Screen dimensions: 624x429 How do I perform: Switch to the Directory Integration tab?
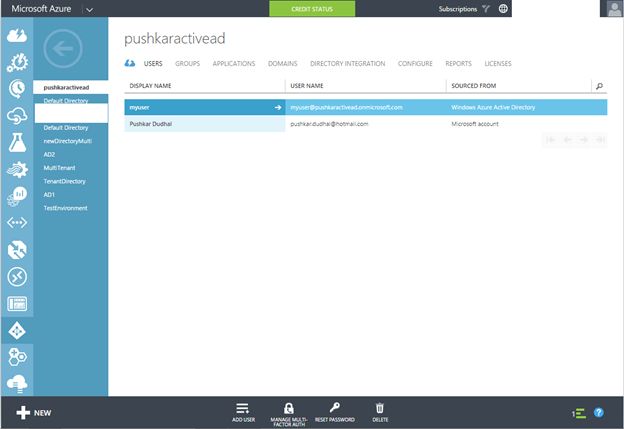(x=347, y=64)
